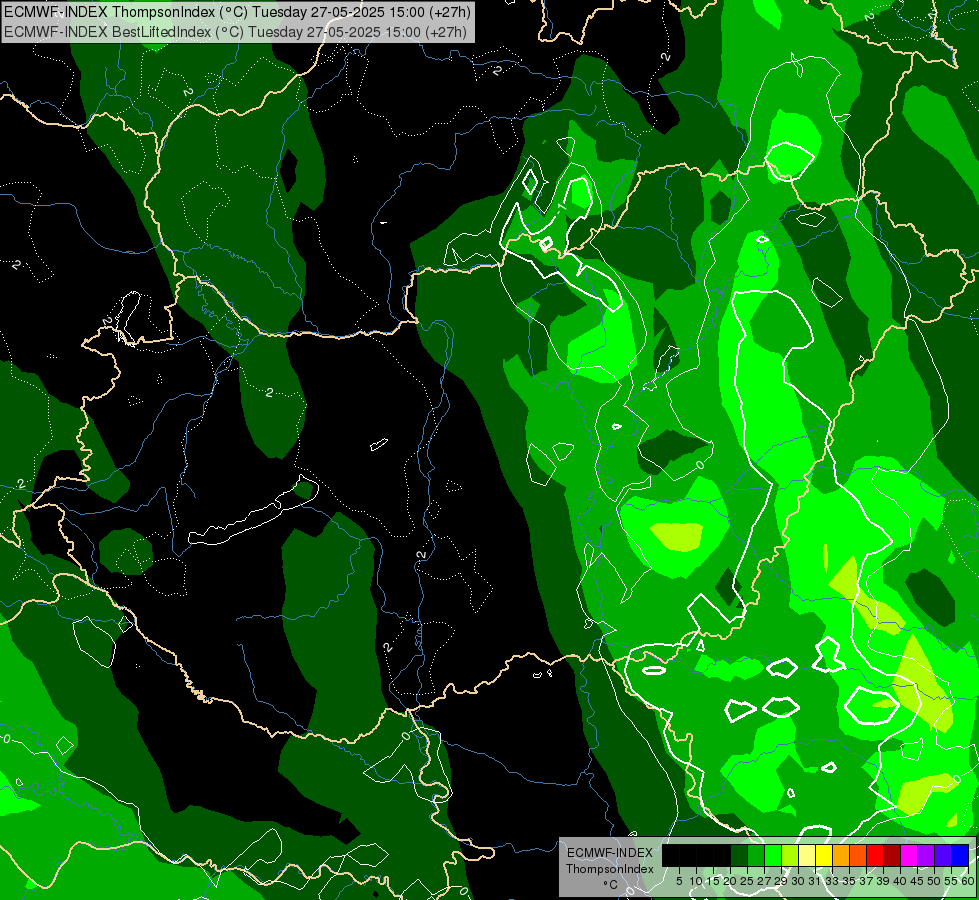
Task: Click the legend tick value 60
Action: click(968, 881)
